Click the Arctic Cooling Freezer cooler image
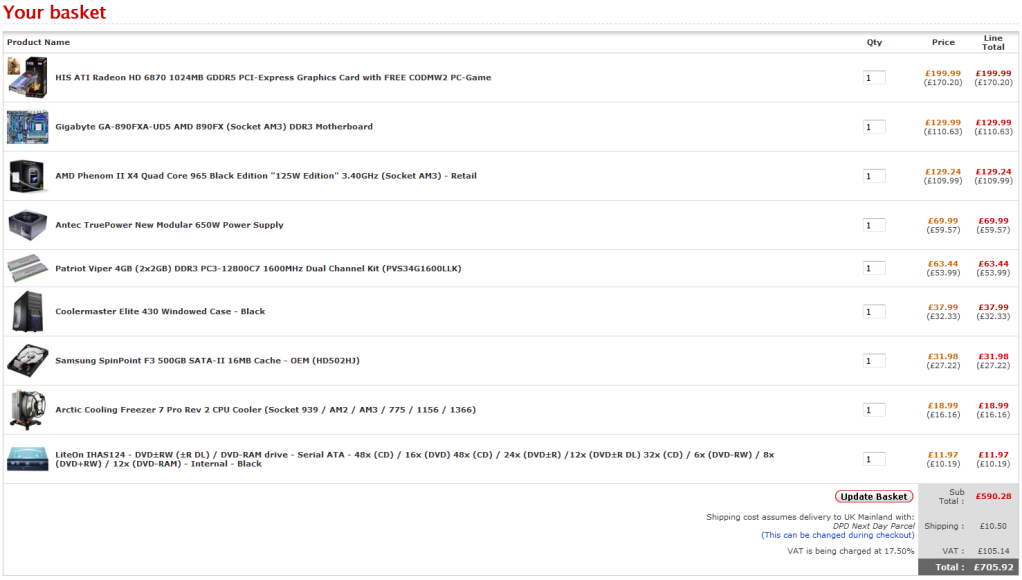Image resolution: width=1022 pixels, height=580 pixels. (27, 409)
